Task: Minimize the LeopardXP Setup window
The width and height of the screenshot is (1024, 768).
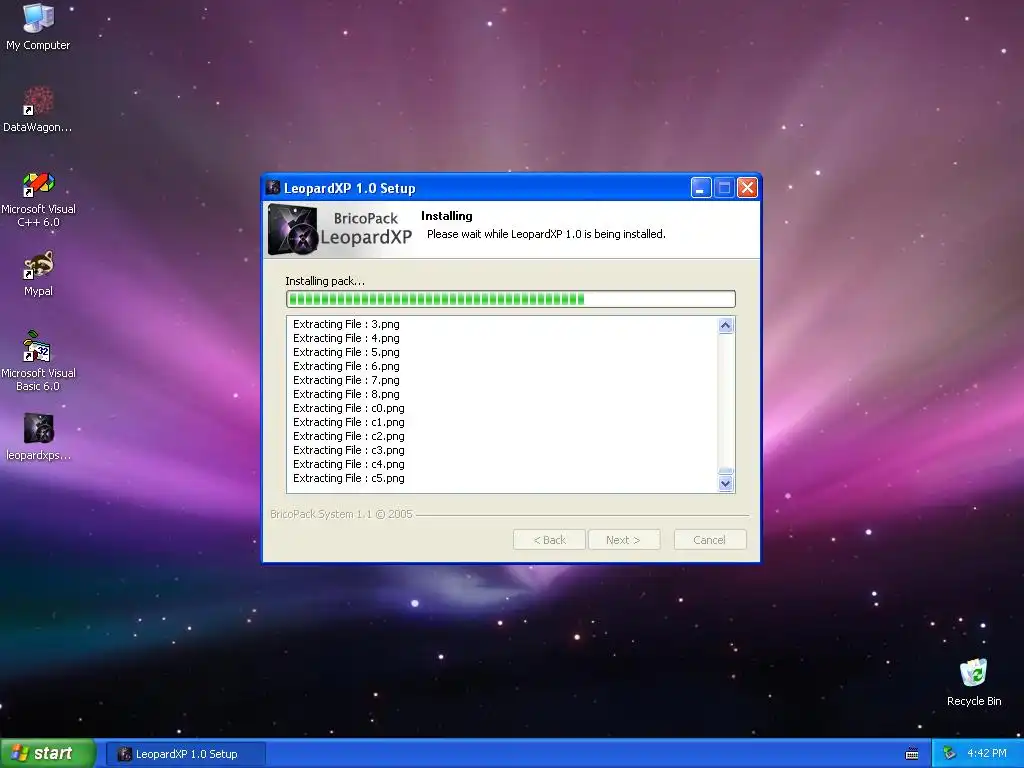Action: [701, 188]
